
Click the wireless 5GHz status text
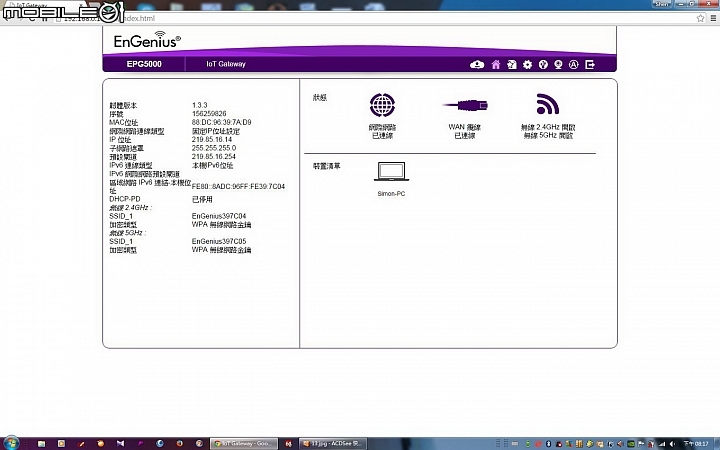pos(548,135)
